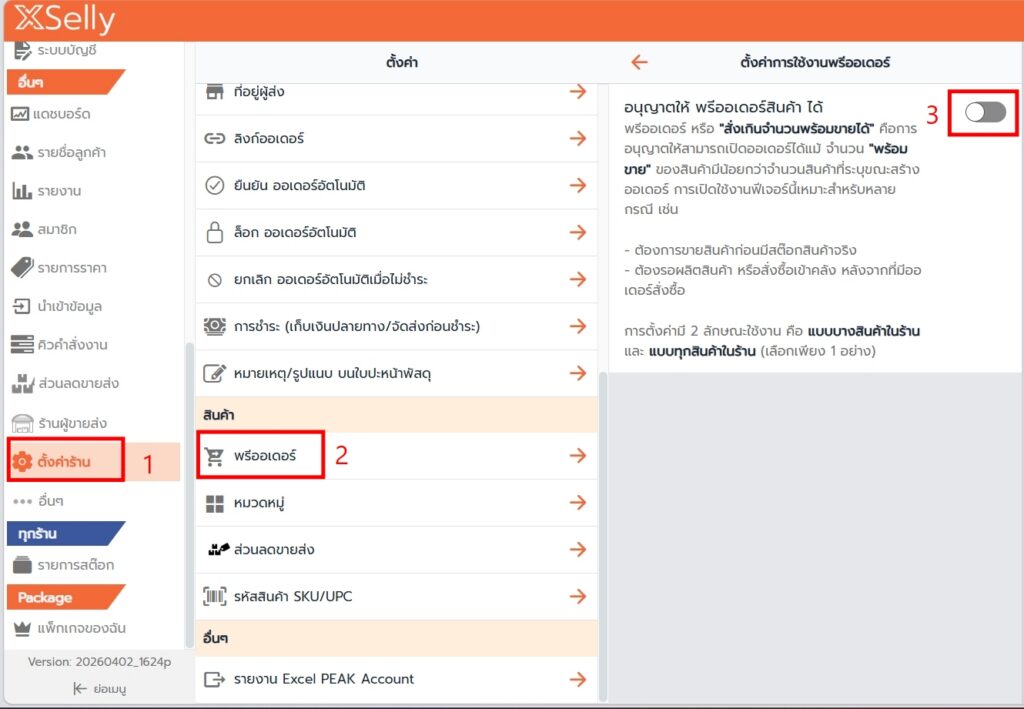Expand the payment settings row arrow
Image resolution: width=1024 pixels, height=709 pixels.
tap(577, 327)
